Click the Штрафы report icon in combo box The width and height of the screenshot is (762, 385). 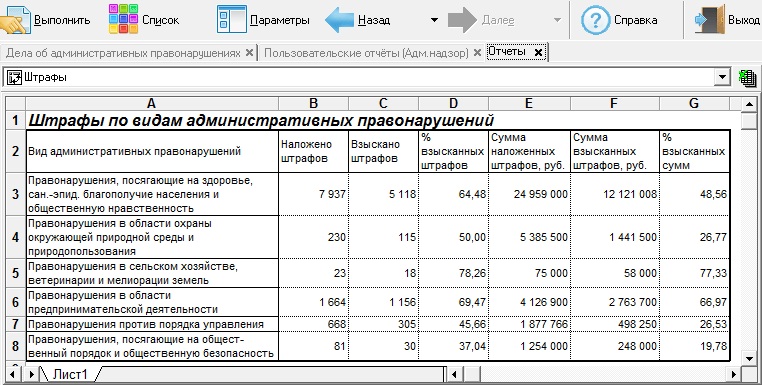coord(15,77)
